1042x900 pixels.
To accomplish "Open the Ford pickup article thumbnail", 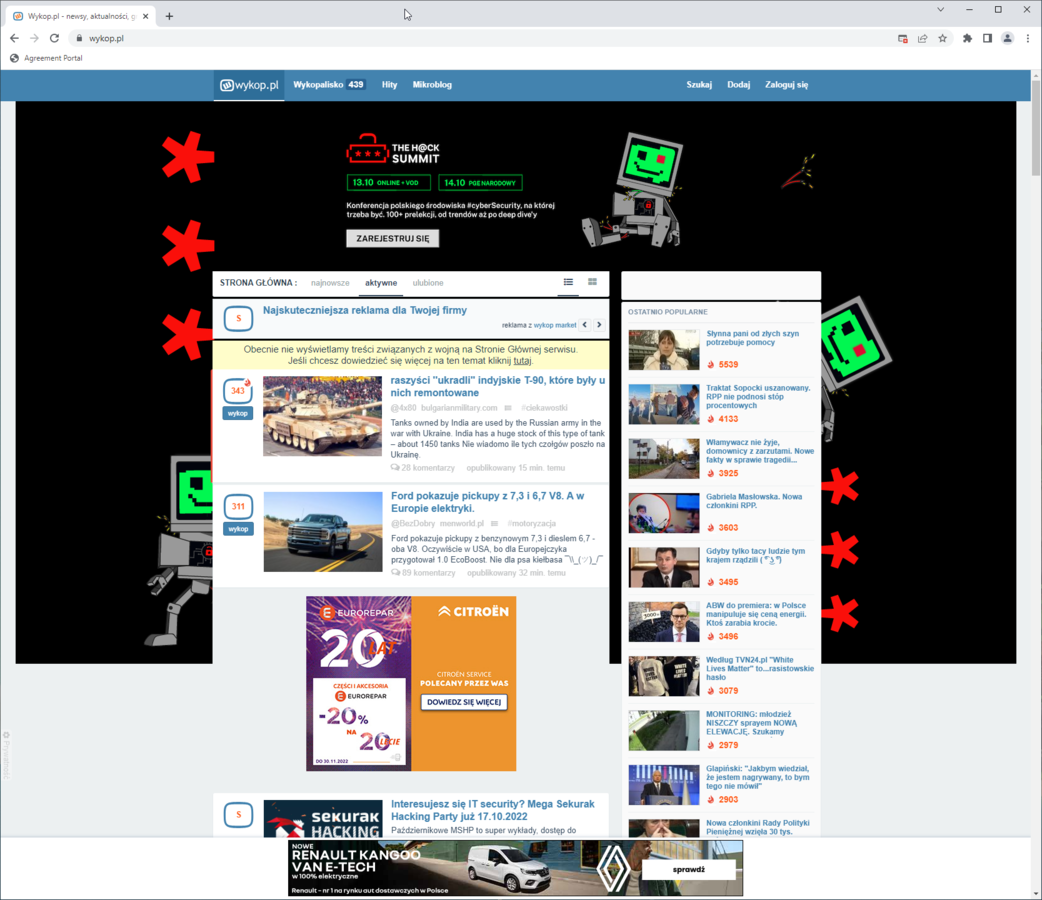I will 323,532.
